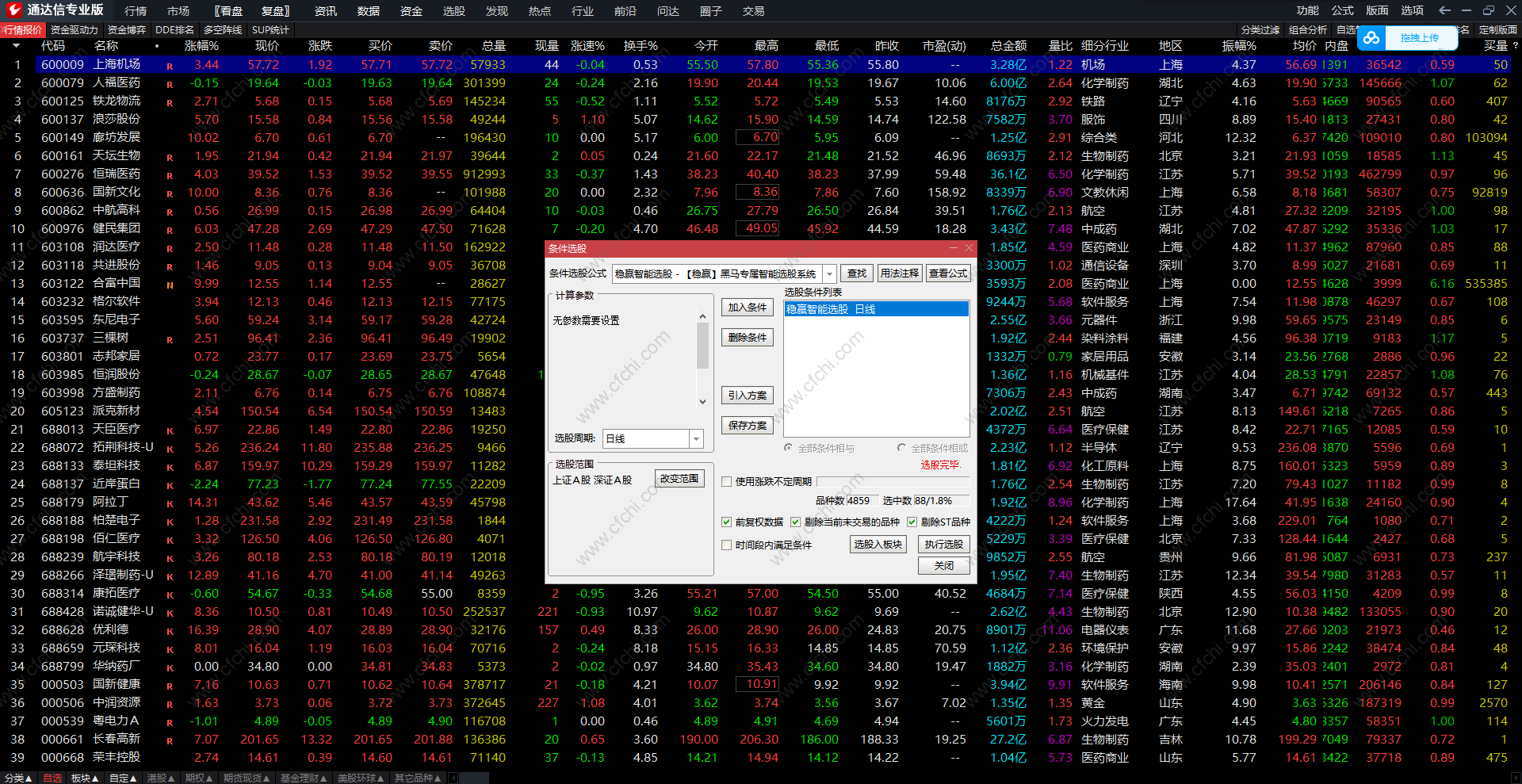The image size is (1522, 784).
Task: Open the triangle dropdown left of 代码 header
Action: tap(17, 46)
